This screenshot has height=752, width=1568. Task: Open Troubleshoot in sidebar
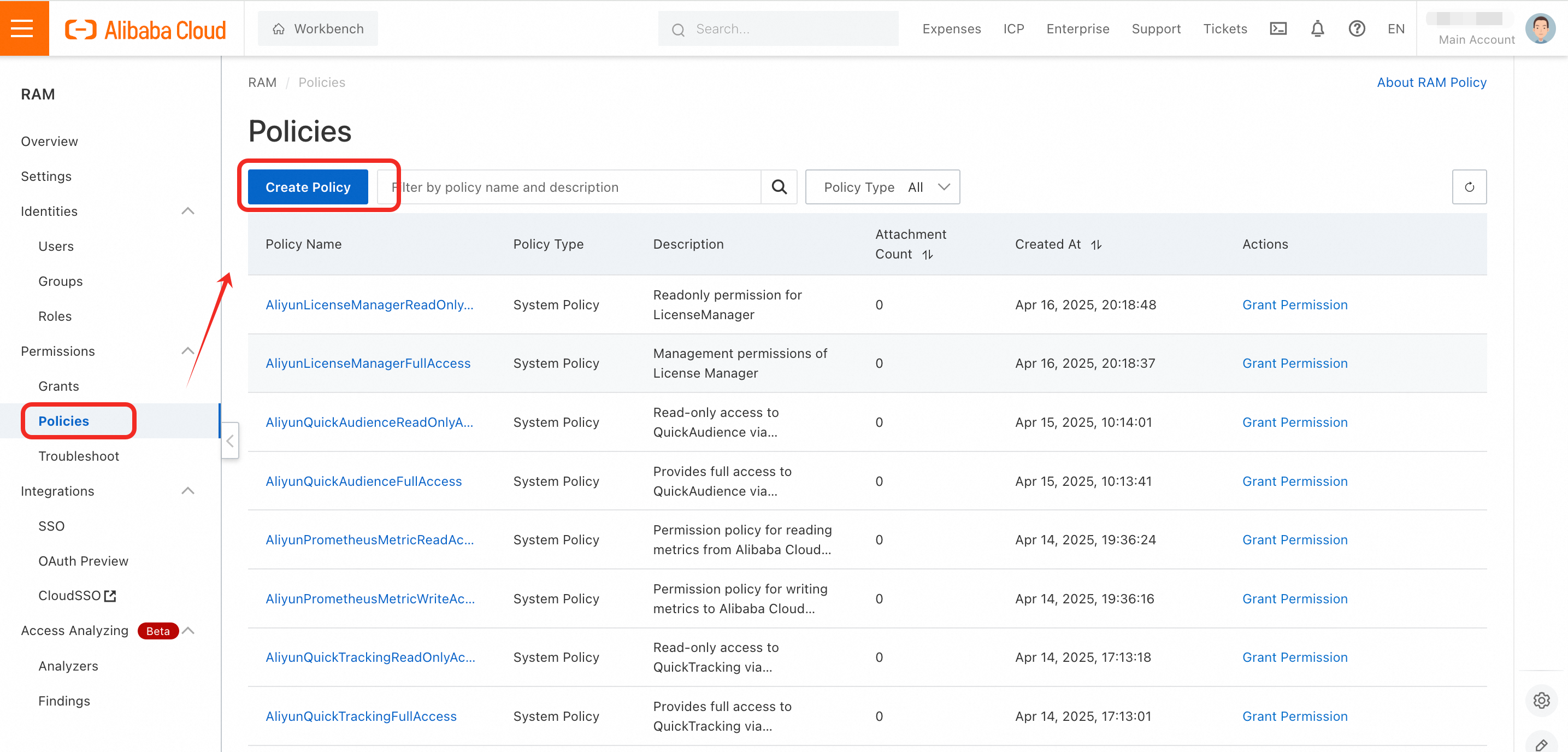pos(79,456)
